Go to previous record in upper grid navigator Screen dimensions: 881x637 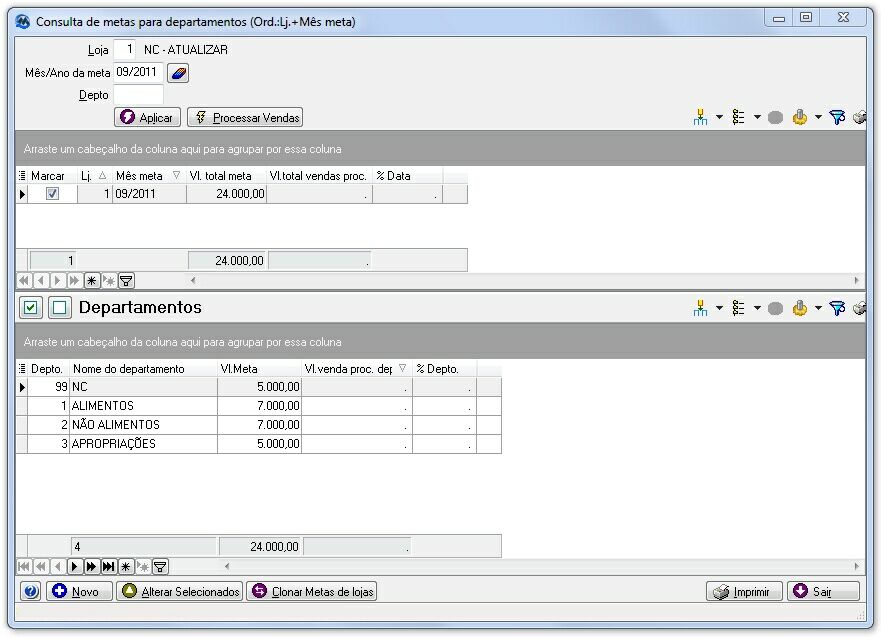pyautogui.click(x=41, y=280)
